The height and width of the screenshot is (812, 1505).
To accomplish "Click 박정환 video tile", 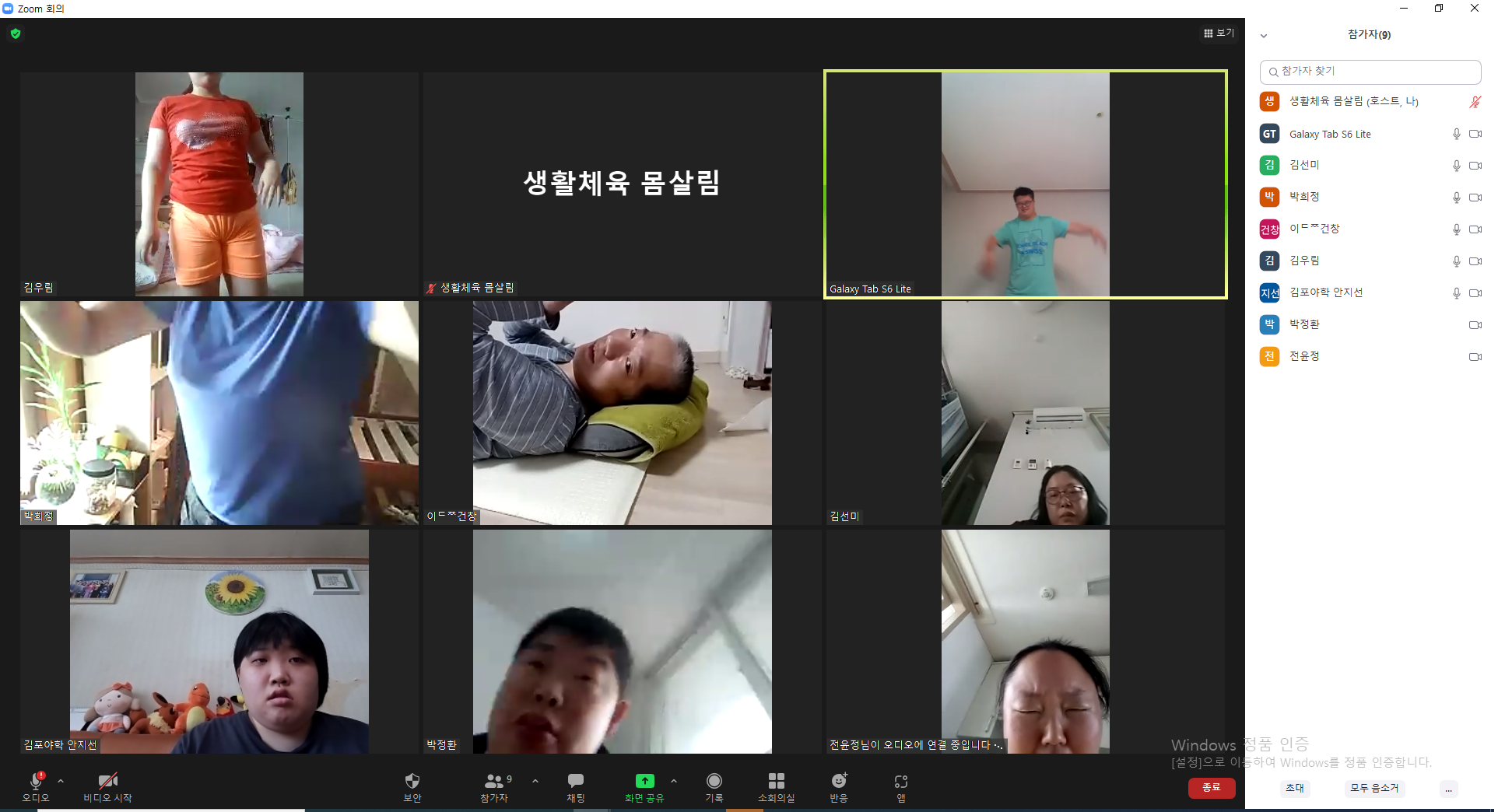I will click(622, 642).
